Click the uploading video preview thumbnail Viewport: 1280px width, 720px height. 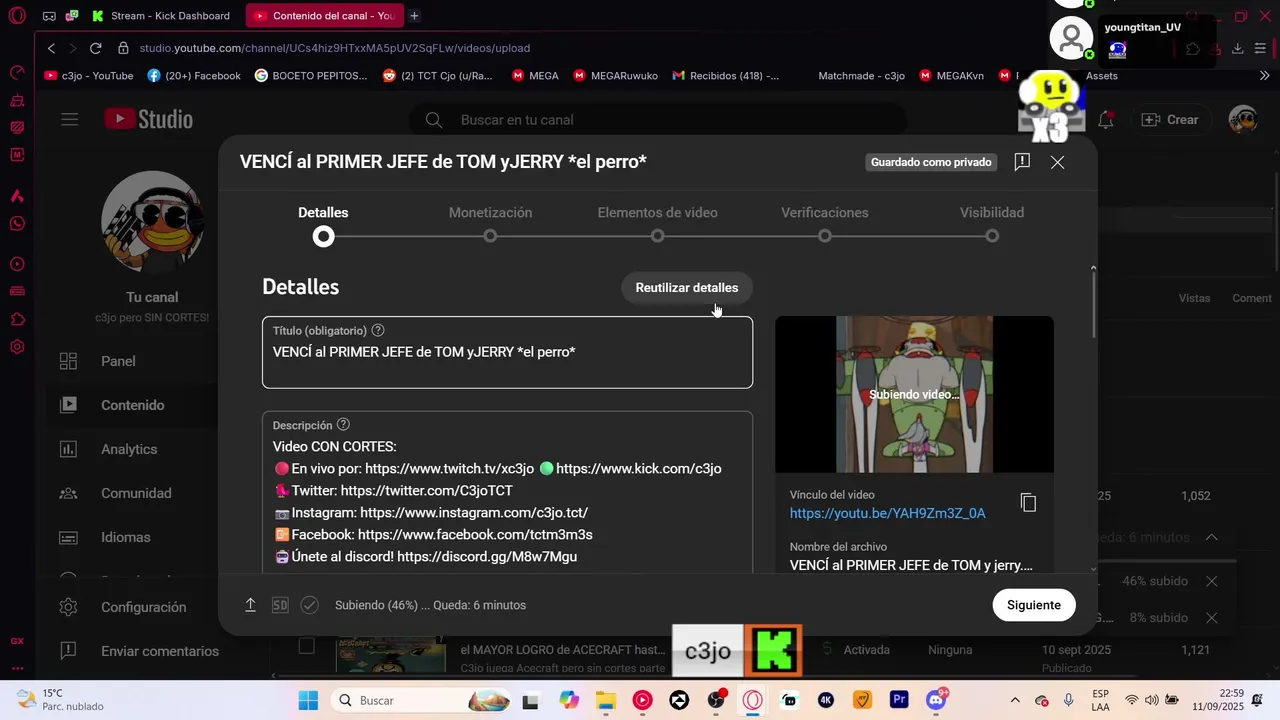click(914, 394)
